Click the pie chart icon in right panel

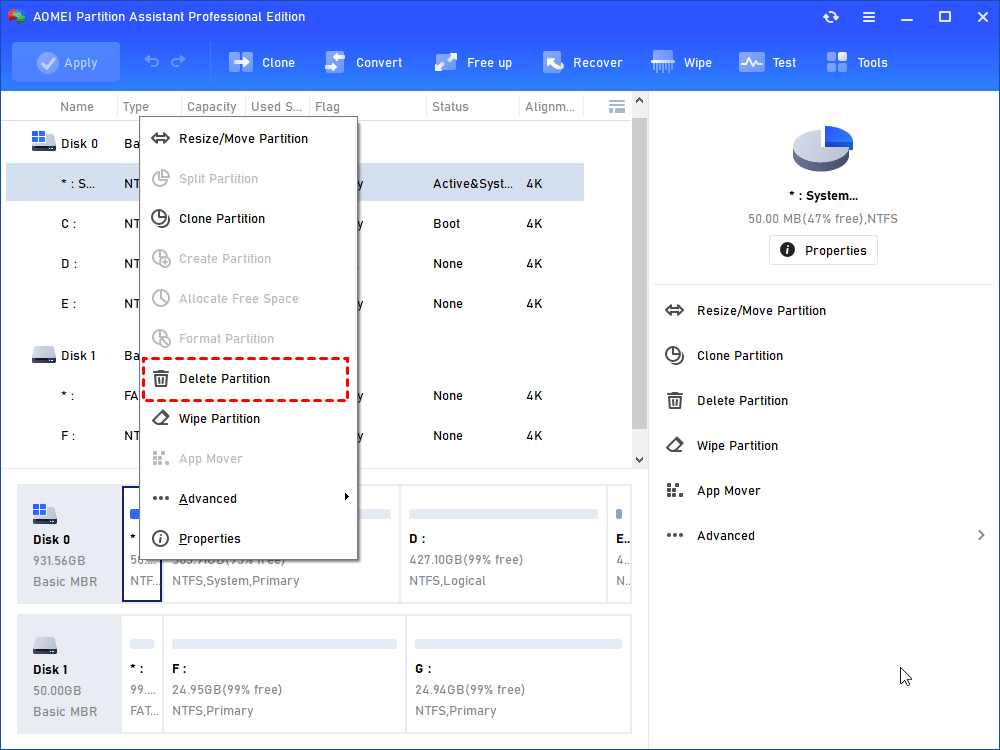823,148
